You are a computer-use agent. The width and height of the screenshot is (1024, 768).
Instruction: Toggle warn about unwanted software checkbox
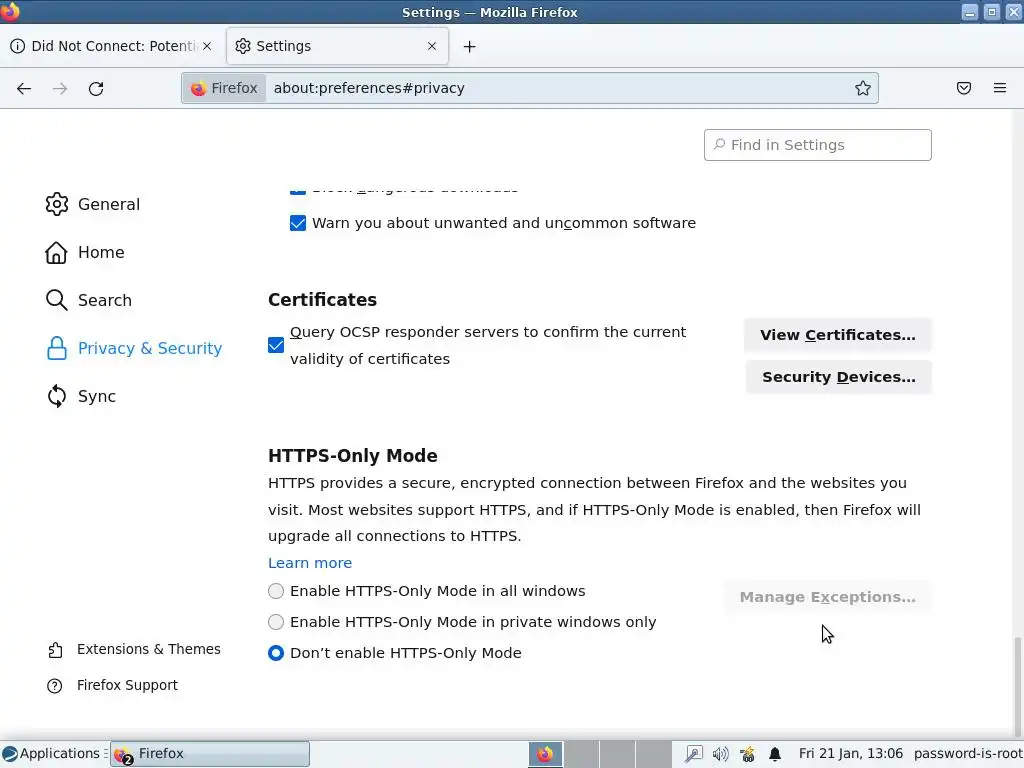coord(298,223)
